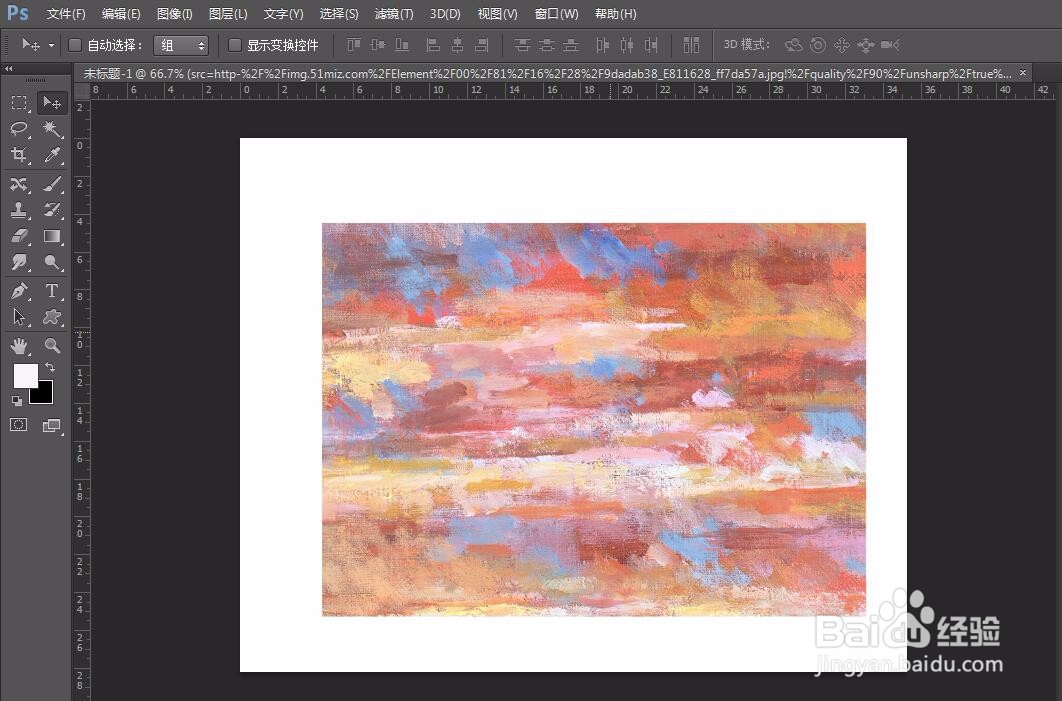Image resolution: width=1062 pixels, height=701 pixels.
Task: Select the Pen tool
Action: [x=19, y=291]
